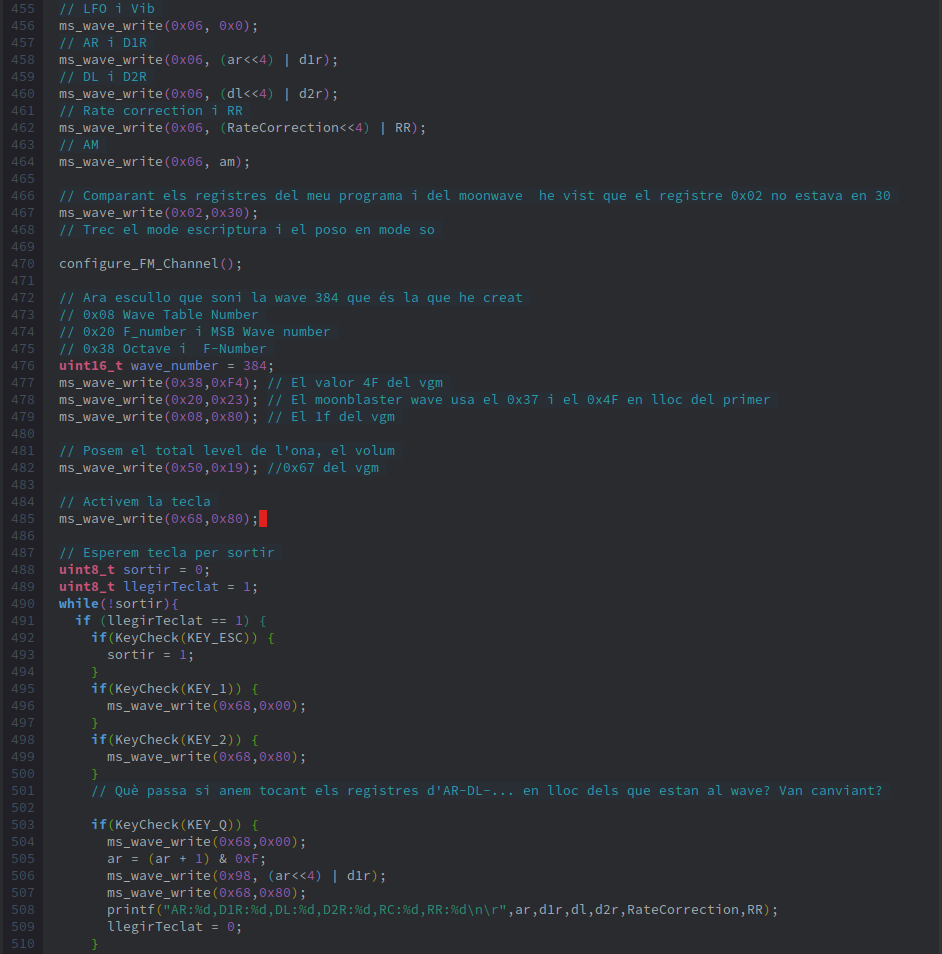Click the 'Què passa si anem tocant' comment
942x954 pixels.
click(x=486, y=792)
